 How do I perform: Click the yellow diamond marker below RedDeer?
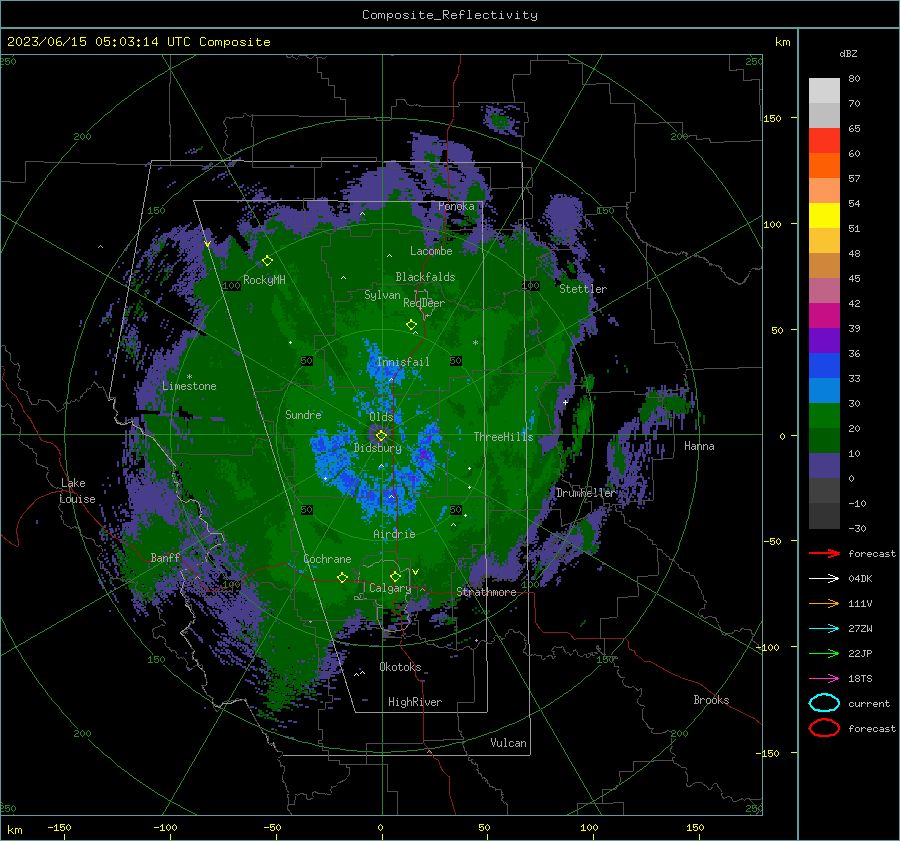click(x=411, y=325)
